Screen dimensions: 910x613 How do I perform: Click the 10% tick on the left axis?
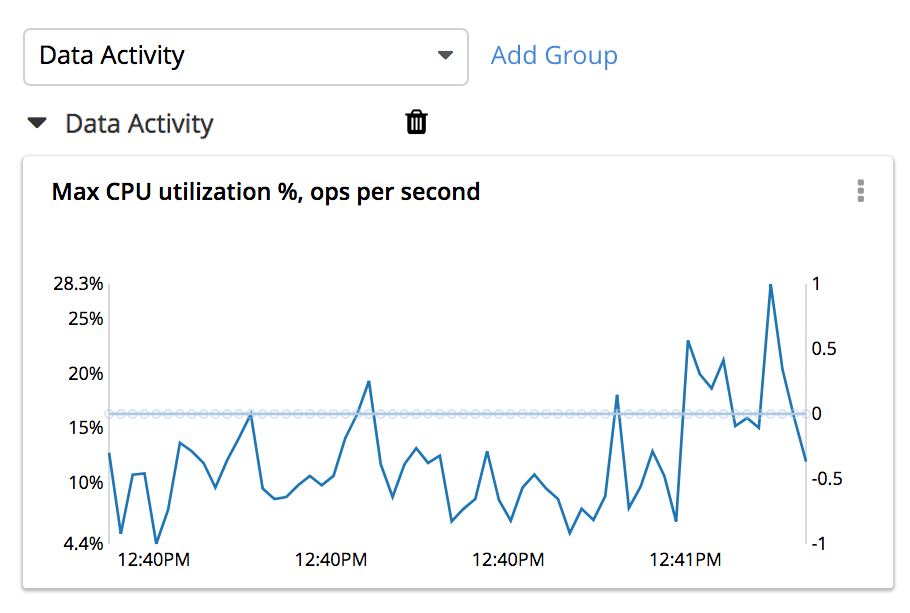[85, 483]
